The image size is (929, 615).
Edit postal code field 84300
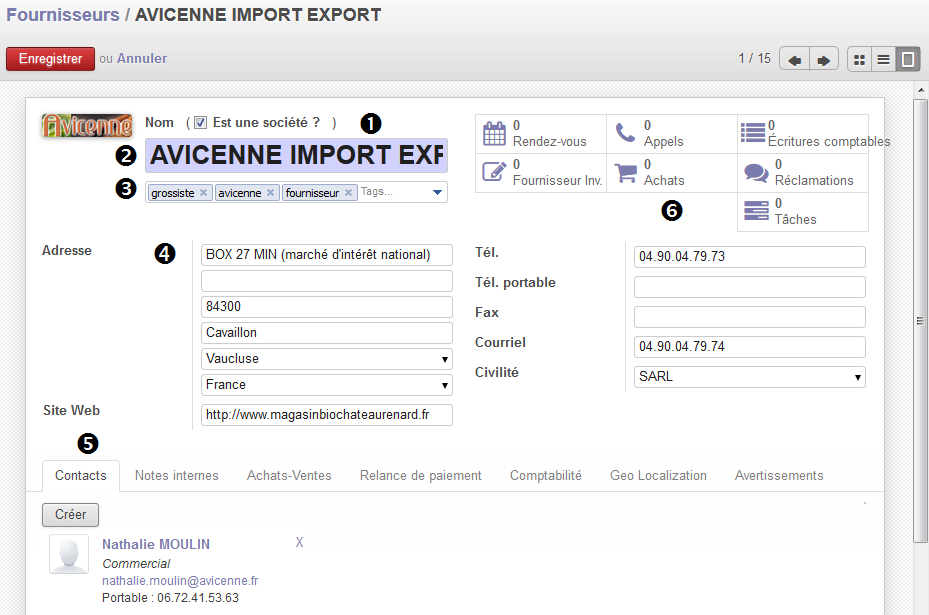(x=327, y=307)
